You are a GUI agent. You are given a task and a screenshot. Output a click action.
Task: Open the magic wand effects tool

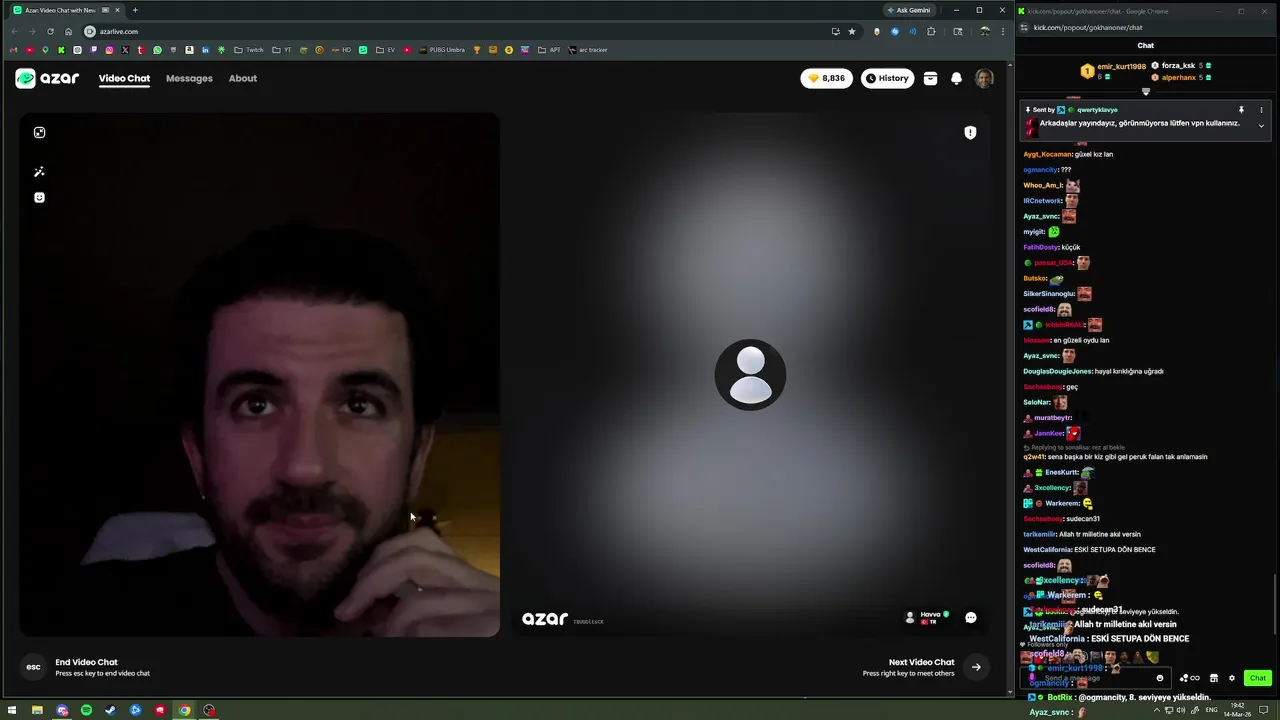[39, 172]
